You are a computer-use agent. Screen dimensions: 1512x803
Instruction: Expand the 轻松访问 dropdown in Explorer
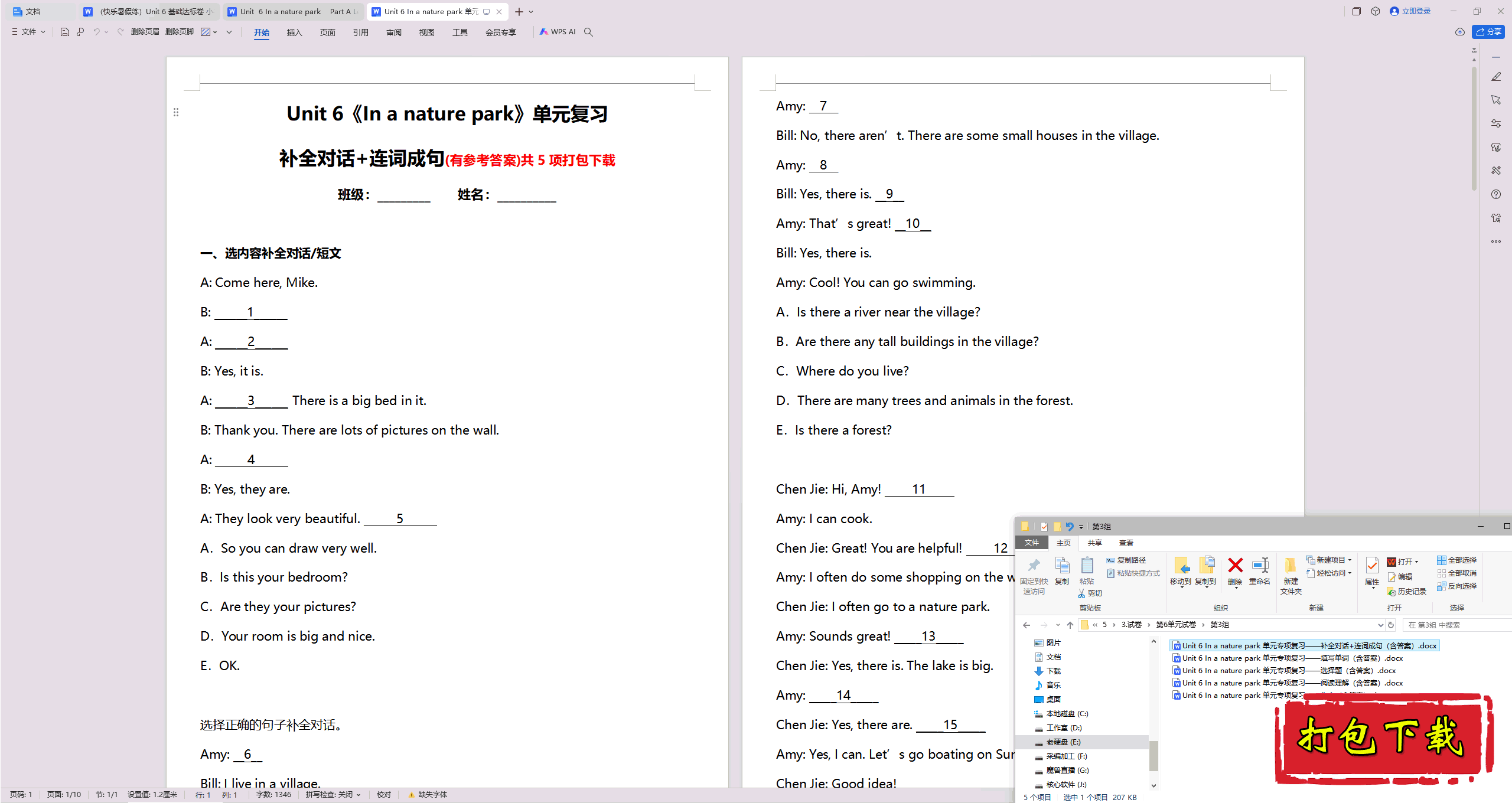pos(1350,573)
